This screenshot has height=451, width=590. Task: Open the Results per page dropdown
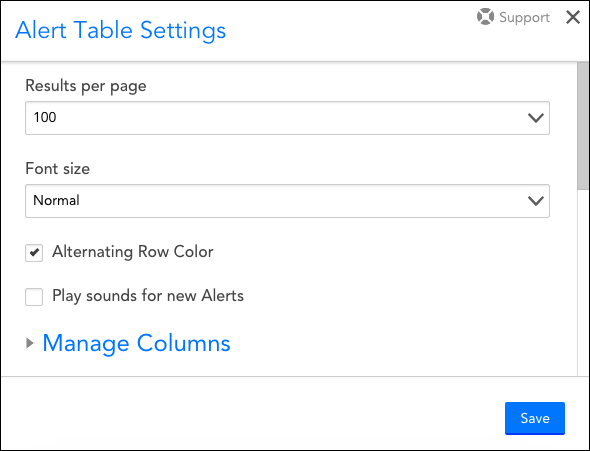pyautogui.click(x=287, y=118)
